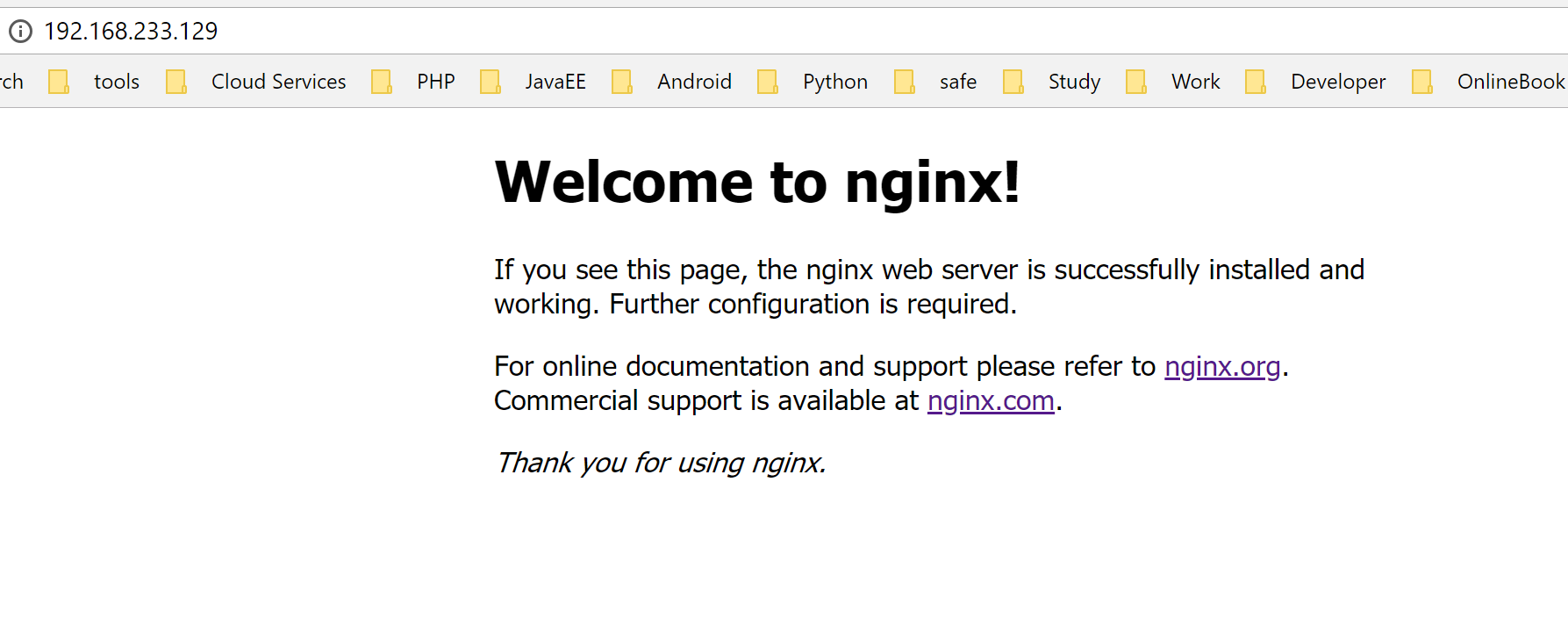Open the Developer bookmark folder icon
Image resolution: width=1568 pixels, height=633 pixels.
tap(1256, 82)
